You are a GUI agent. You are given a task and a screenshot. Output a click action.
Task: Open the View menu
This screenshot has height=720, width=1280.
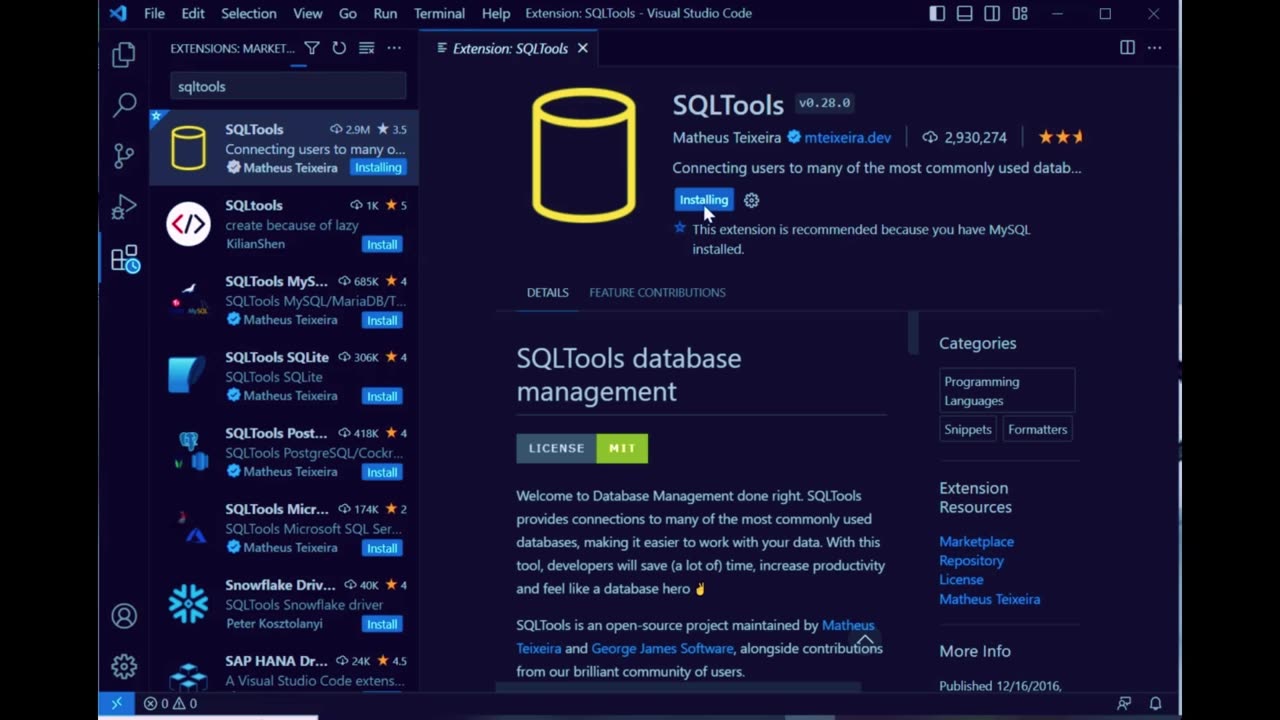coord(307,13)
